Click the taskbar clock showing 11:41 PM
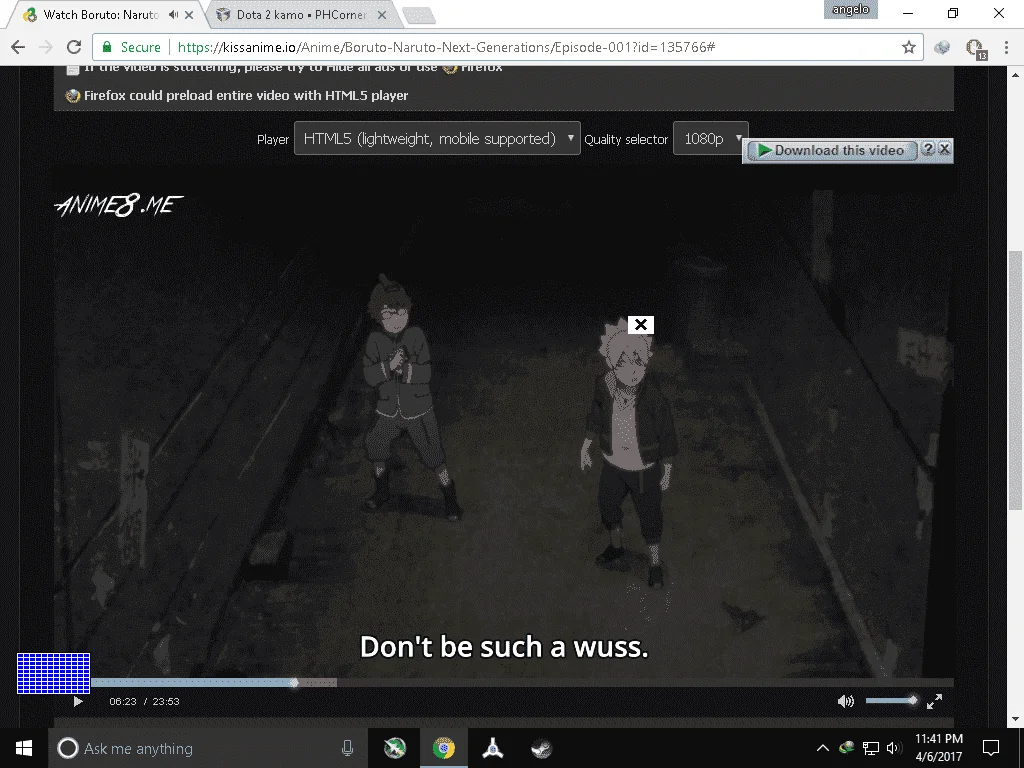This screenshot has height=768, width=1024. 938,748
